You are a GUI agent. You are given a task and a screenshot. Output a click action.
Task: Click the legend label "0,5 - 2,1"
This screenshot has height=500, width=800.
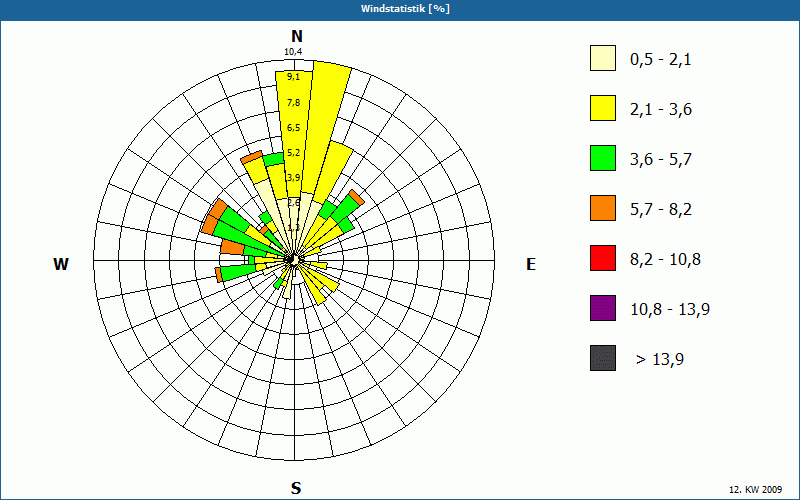(x=661, y=60)
